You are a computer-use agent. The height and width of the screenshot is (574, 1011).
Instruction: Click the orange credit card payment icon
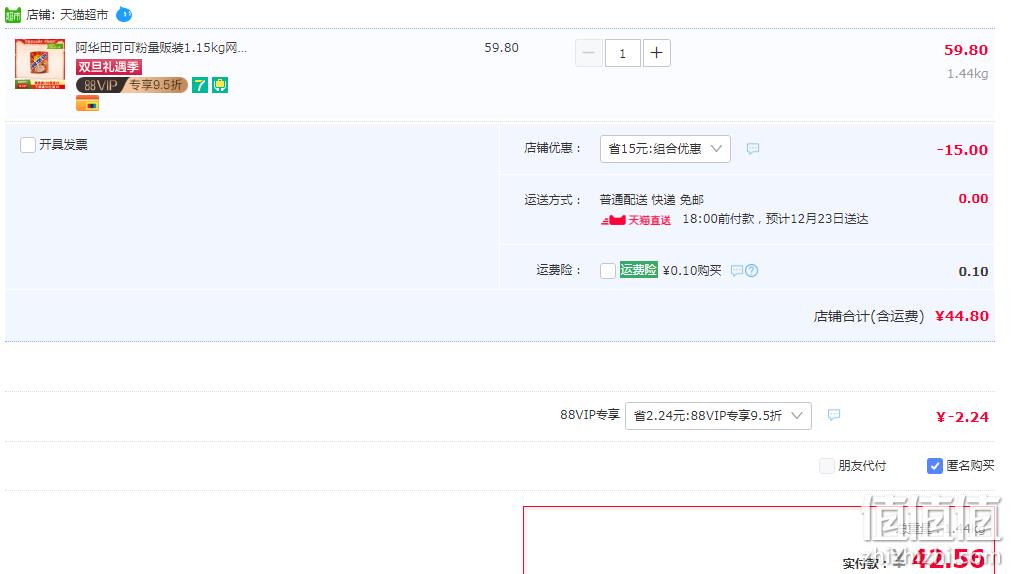coord(87,103)
